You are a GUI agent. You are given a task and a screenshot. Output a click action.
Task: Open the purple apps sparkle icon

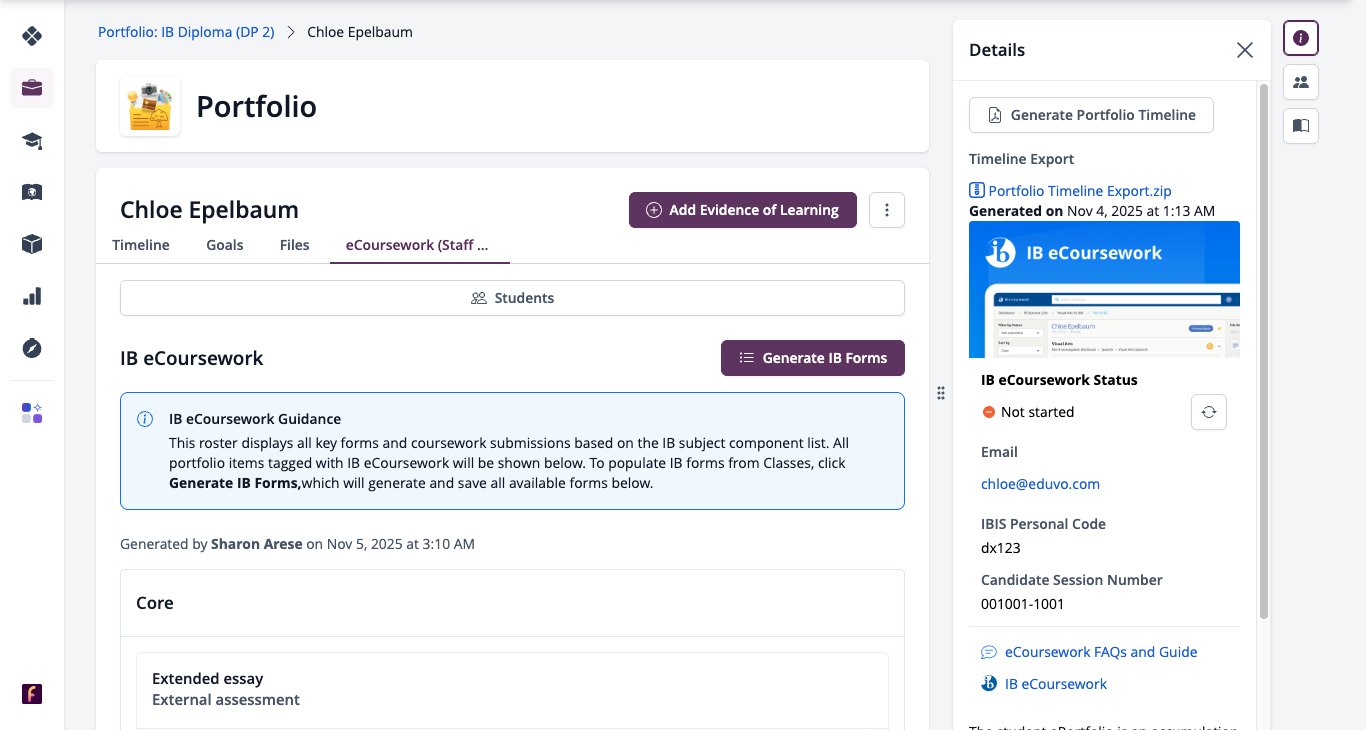(32, 413)
